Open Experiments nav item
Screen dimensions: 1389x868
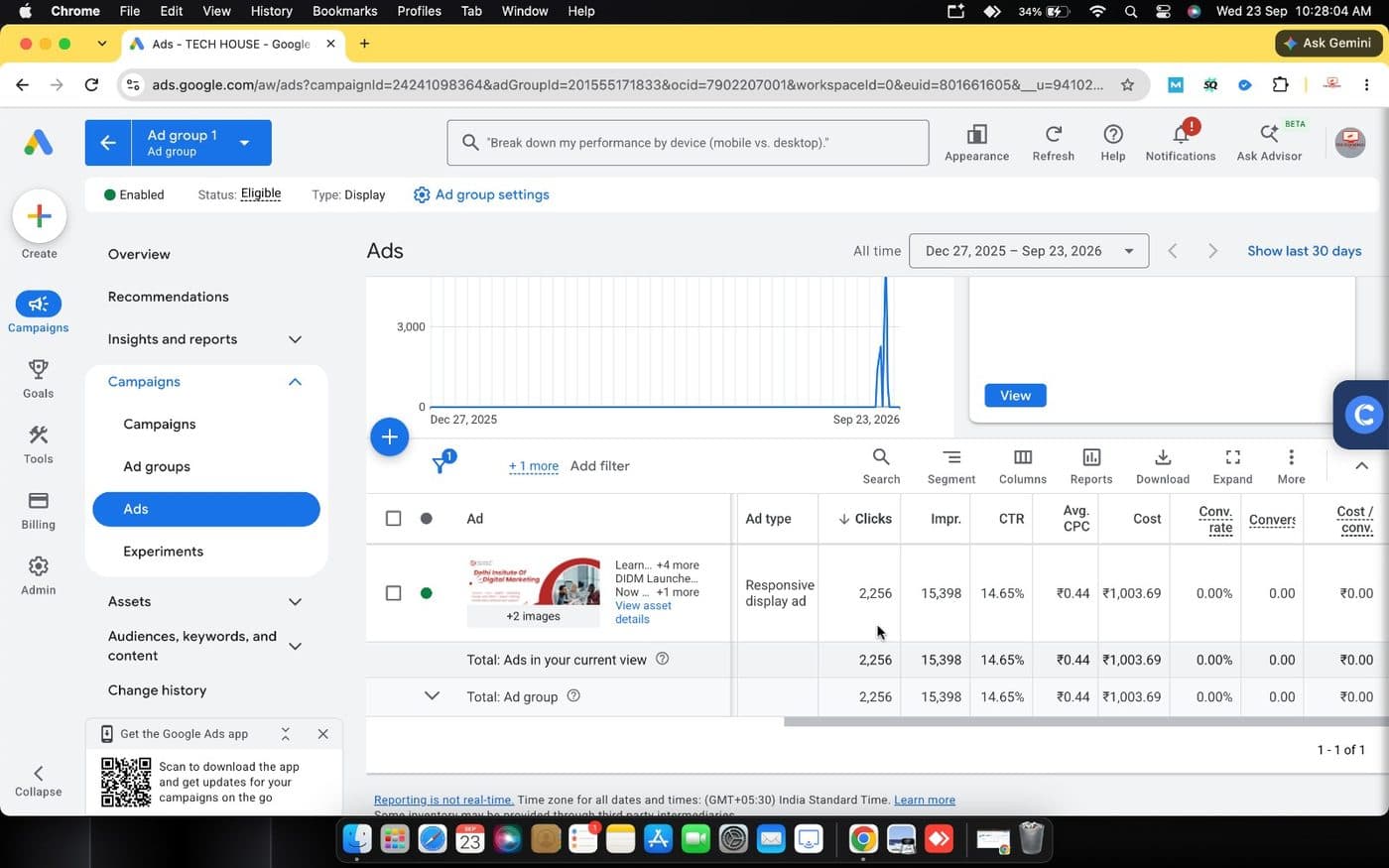[163, 552]
